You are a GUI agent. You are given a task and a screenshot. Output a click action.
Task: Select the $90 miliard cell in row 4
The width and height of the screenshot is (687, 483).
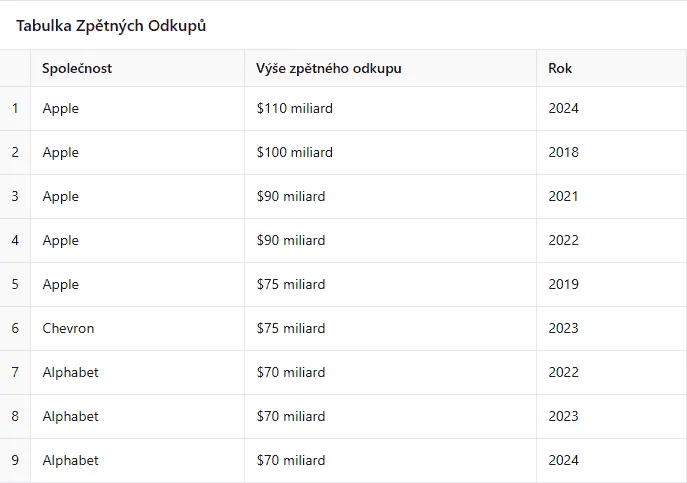[x=291, y=240]
